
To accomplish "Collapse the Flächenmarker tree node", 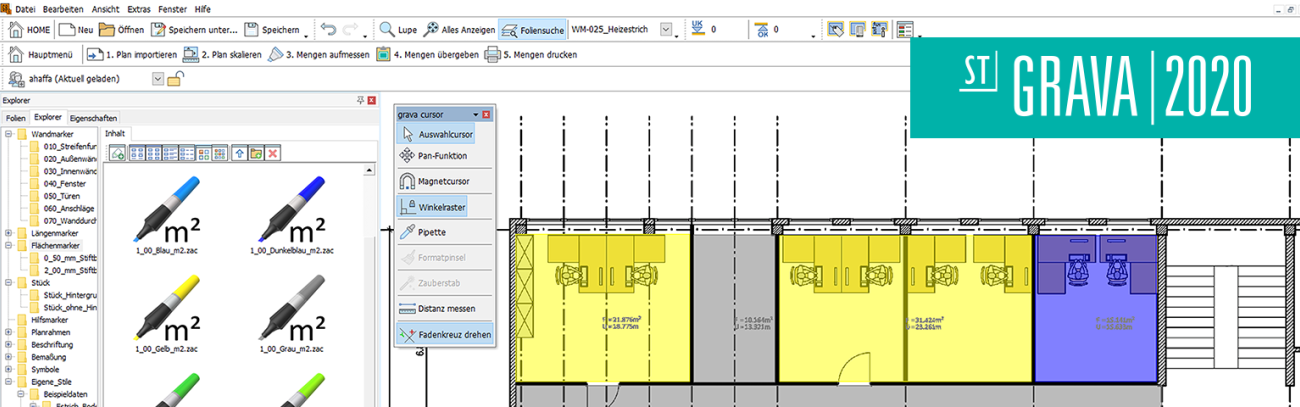I will pyautogui.click(x=9, y=245).
